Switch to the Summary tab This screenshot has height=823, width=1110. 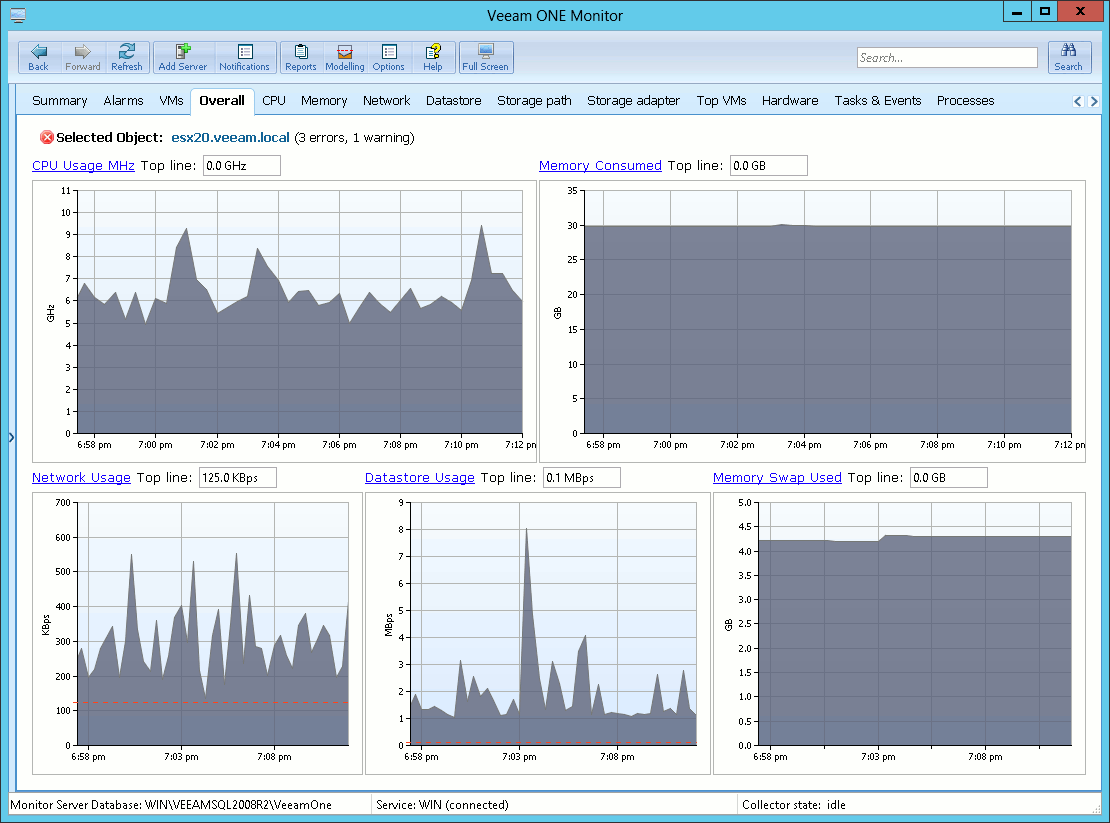[59, 100]
